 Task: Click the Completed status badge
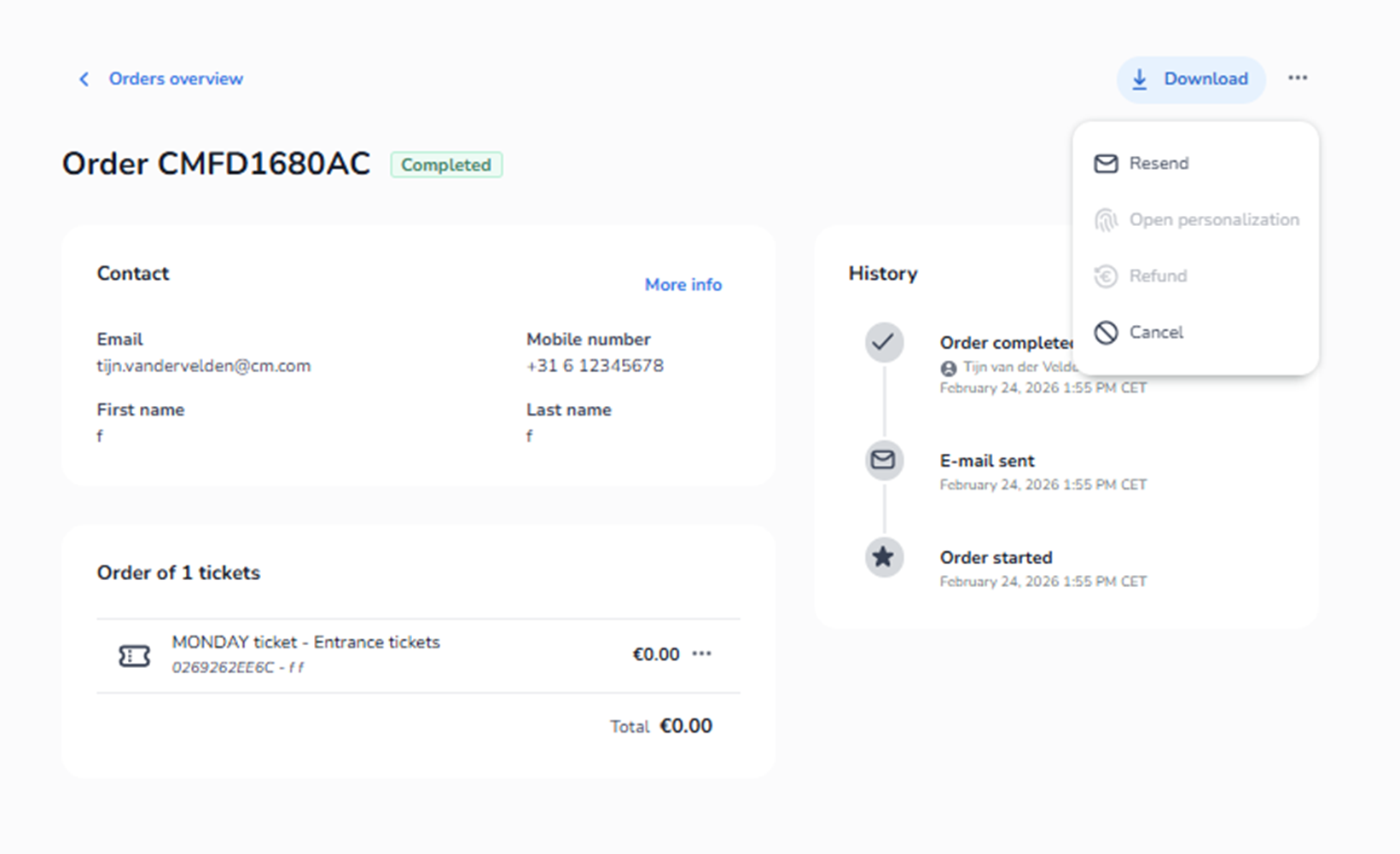pos(446,165)
